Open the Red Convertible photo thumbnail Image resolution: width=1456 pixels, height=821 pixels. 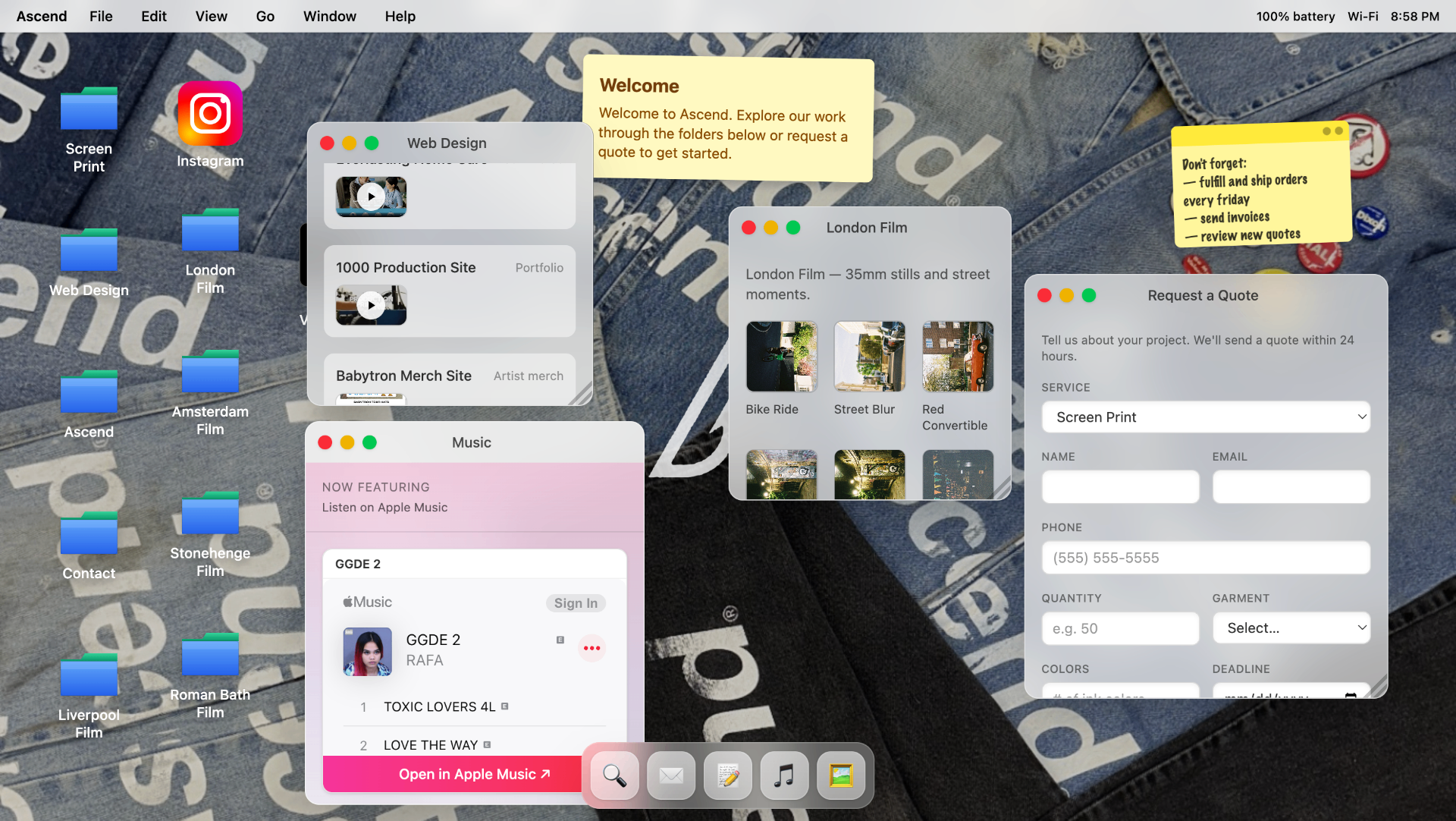958,357
